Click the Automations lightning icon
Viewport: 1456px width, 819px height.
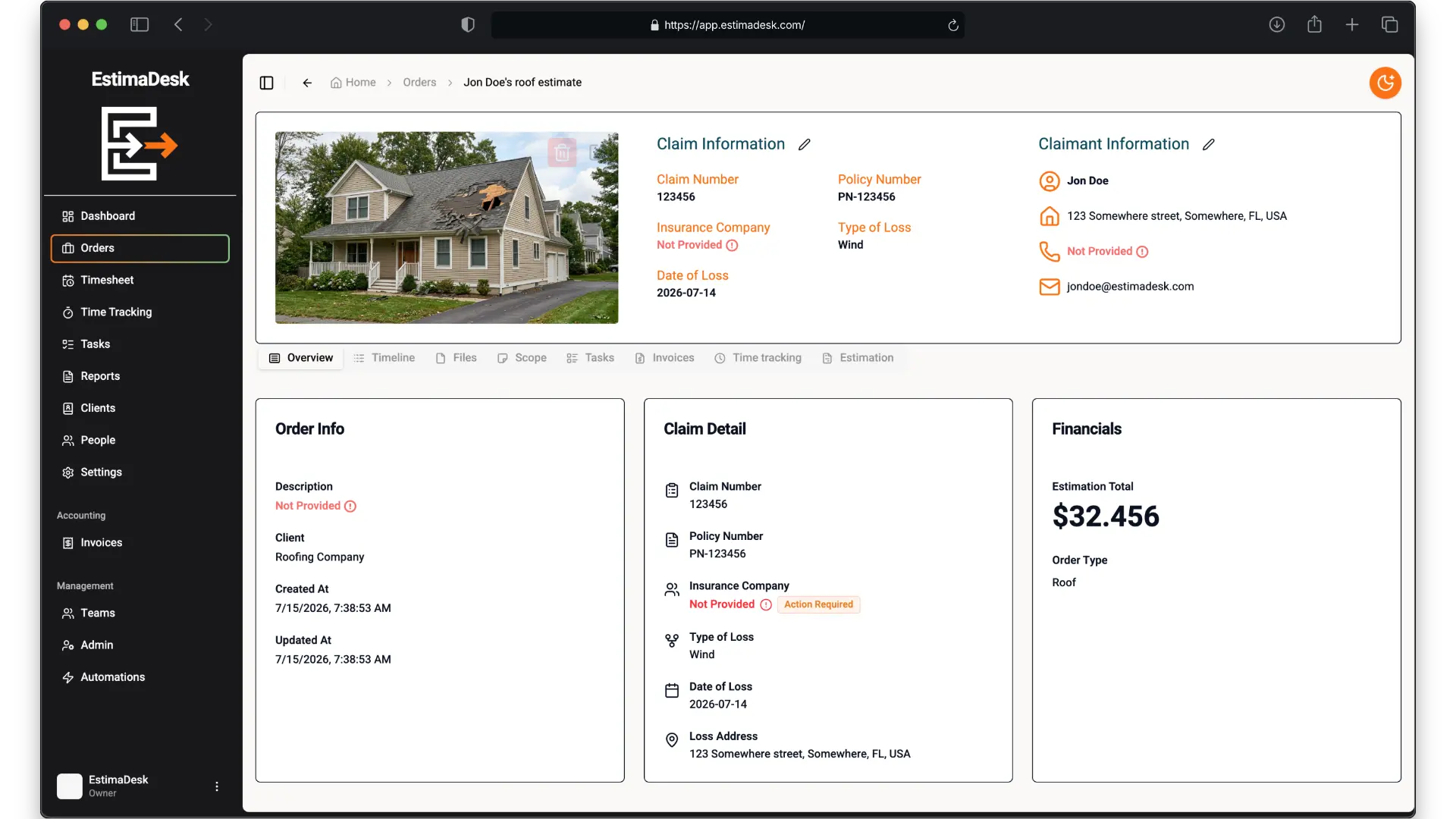tap(67, 677)
